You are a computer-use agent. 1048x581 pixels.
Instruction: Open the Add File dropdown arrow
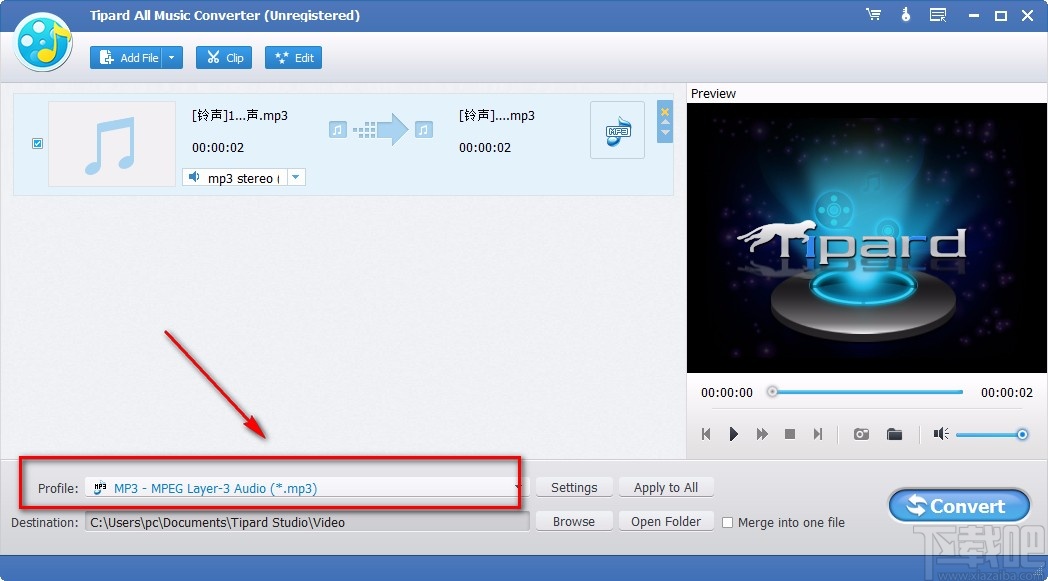172,57
